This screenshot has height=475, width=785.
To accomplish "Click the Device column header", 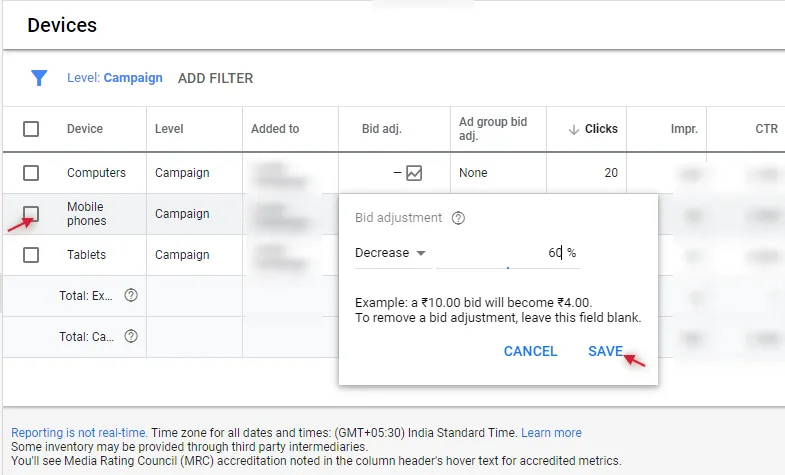I will click(x=85, y=129).
